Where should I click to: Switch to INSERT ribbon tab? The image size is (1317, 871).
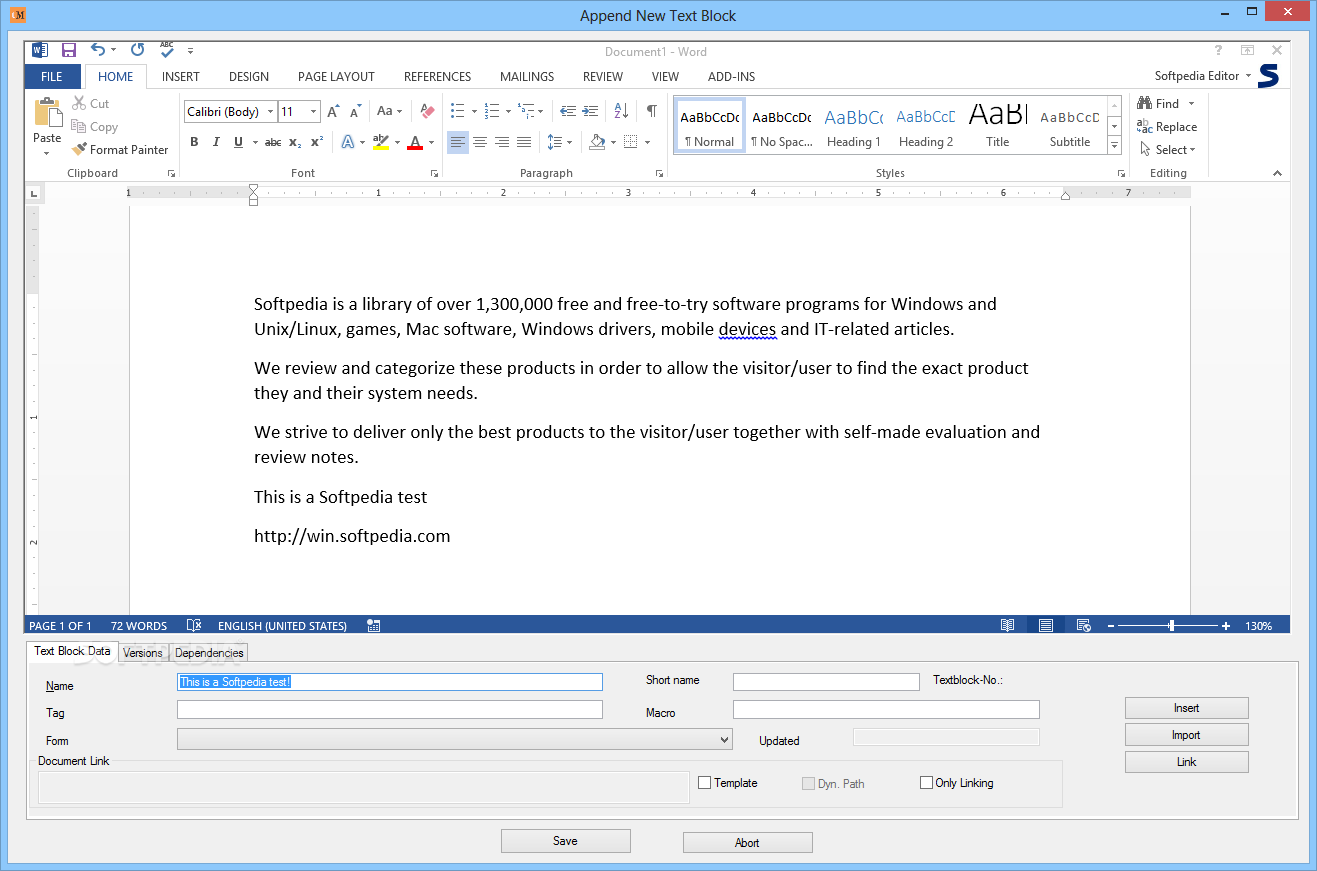(x=181, y=76)
